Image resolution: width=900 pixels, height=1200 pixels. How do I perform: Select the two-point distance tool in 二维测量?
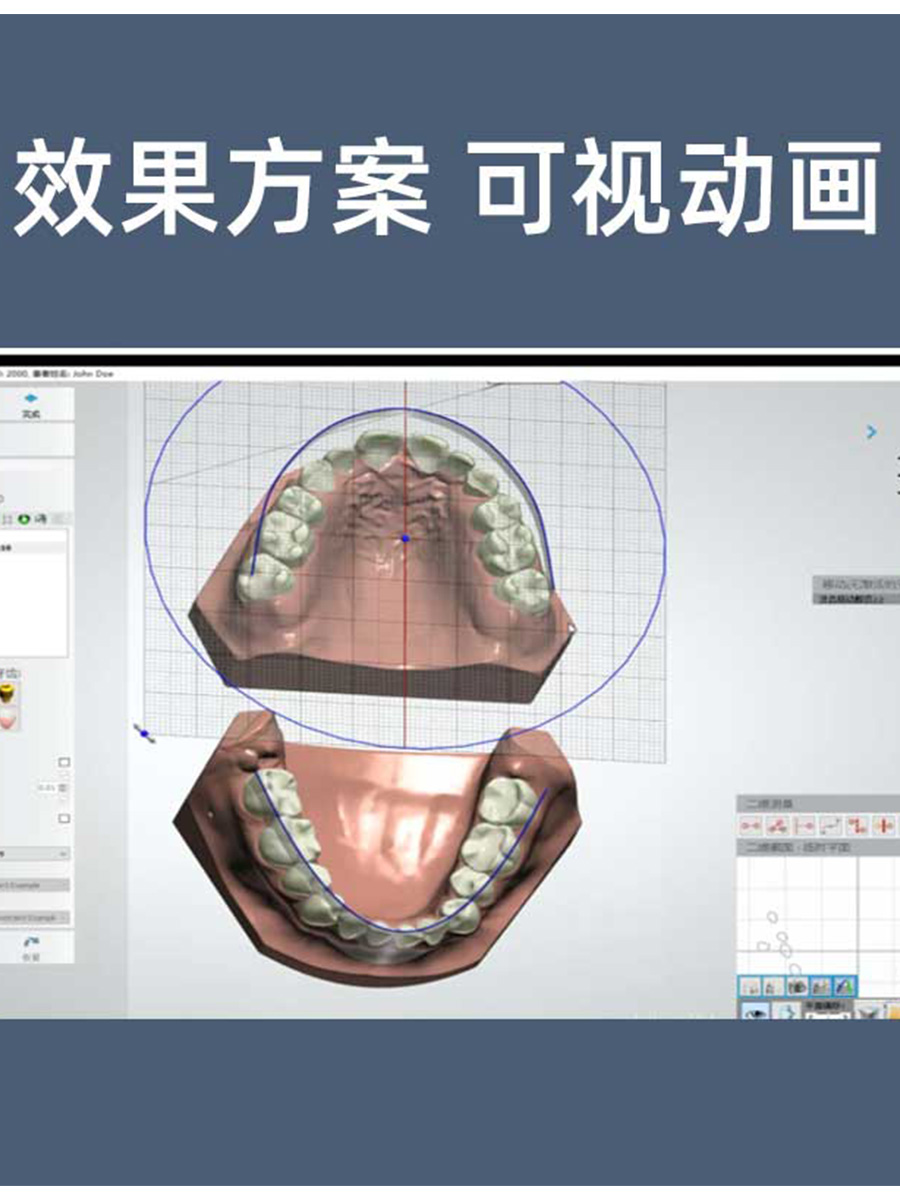pos(751,826)
